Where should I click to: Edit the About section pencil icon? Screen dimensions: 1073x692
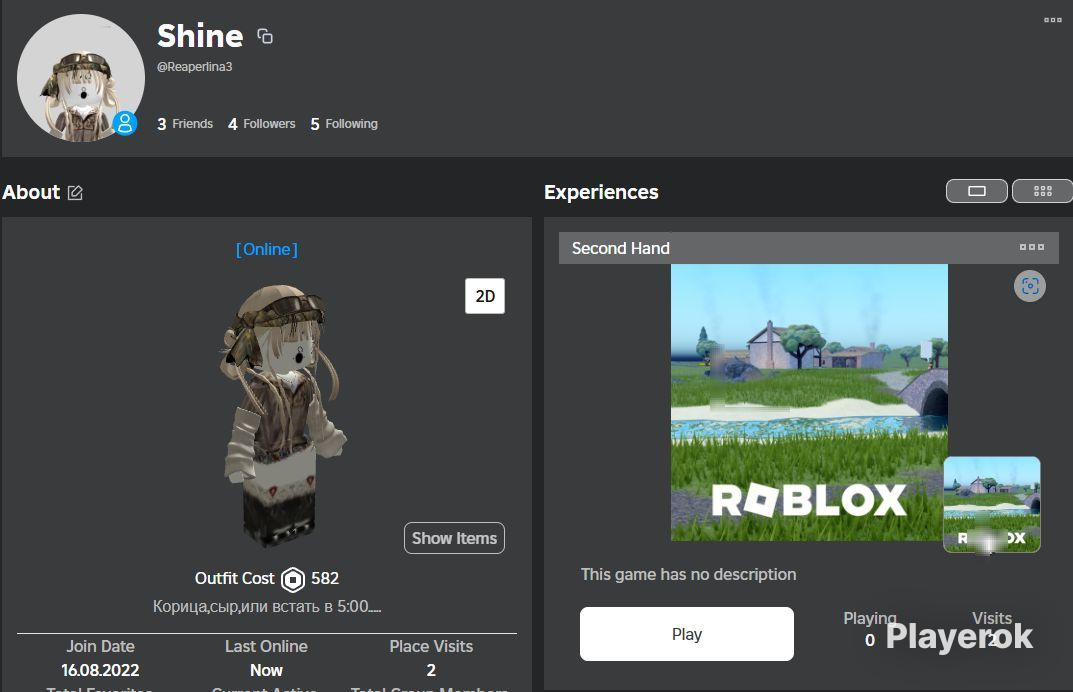coord(75,193)
